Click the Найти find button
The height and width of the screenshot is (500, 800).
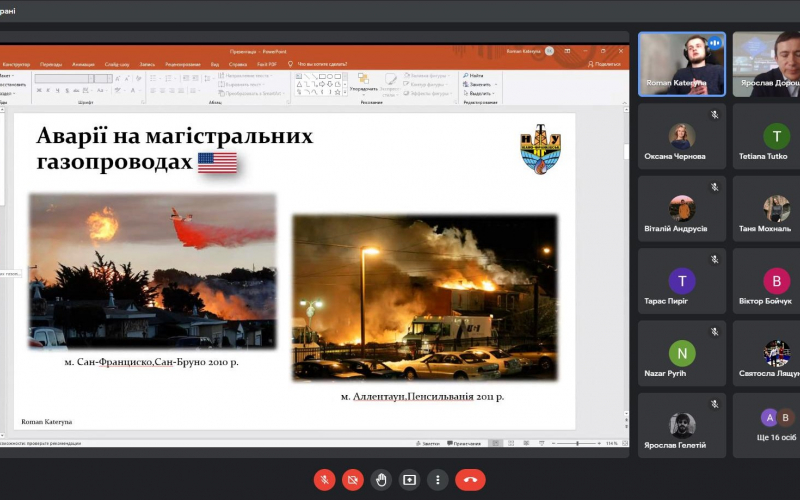473,76
